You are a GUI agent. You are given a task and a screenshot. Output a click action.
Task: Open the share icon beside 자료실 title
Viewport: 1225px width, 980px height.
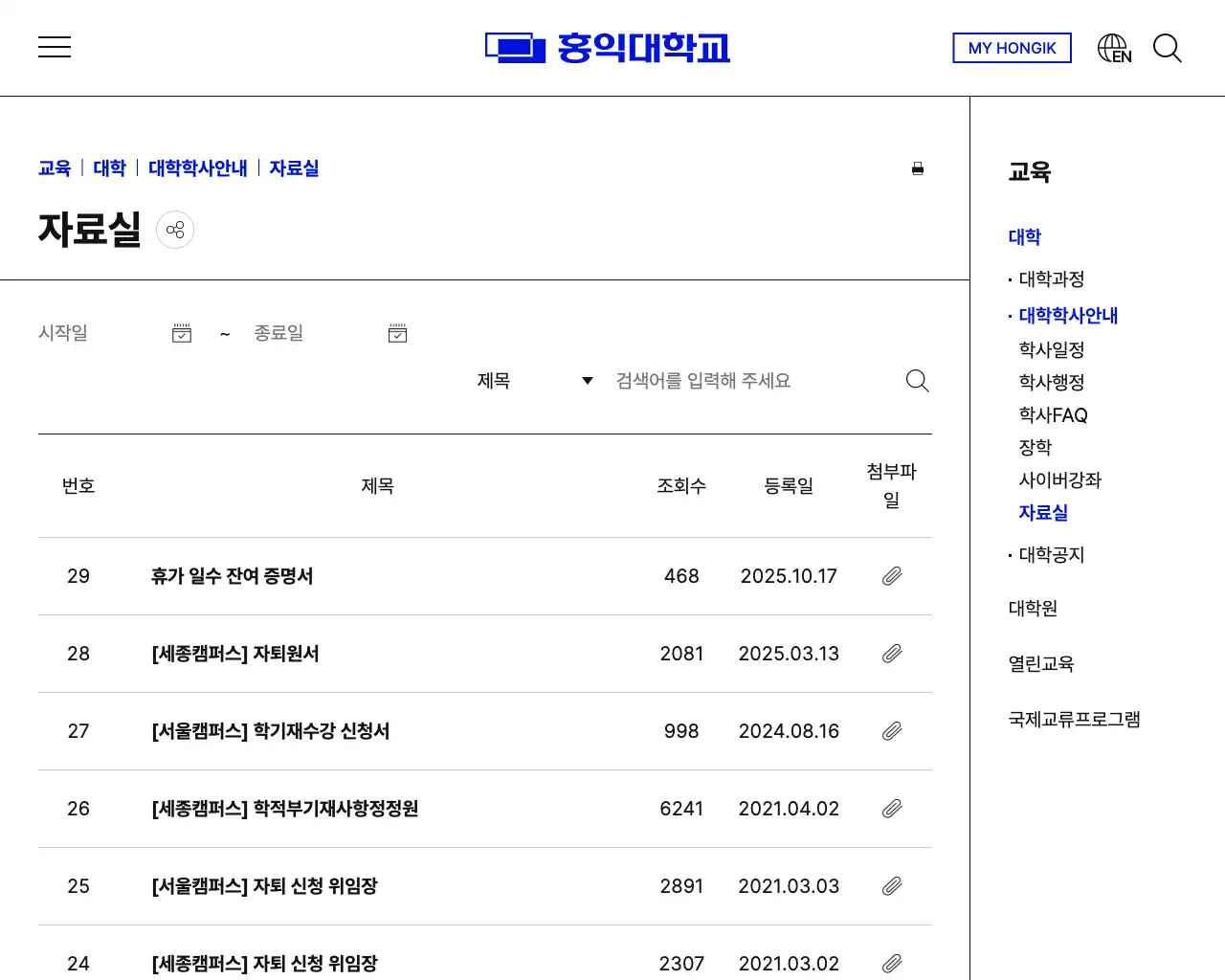[x=175, y=229]
